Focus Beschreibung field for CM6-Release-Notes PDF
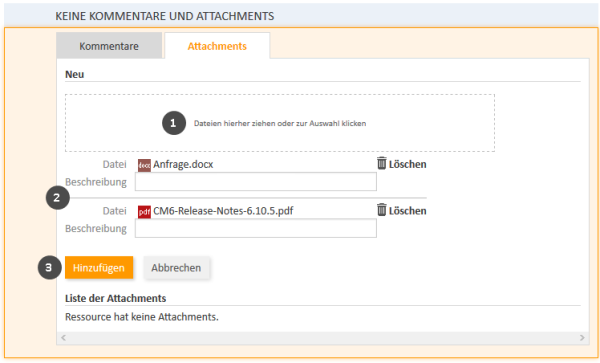This screenshot has height=363, width=600. click(x=256, y=228)
